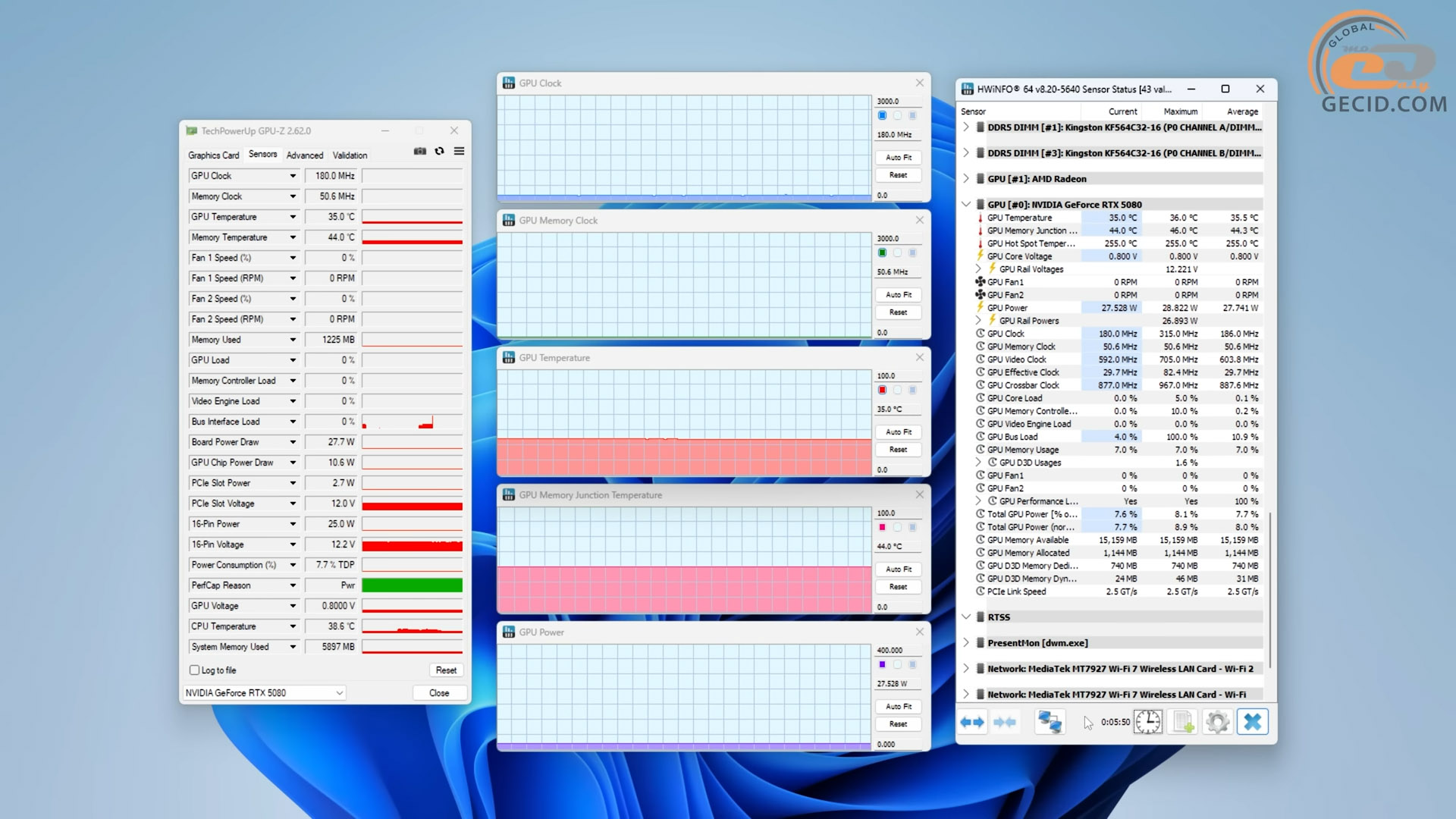The height and width of the screenshot is (819, 1456).
Task: Open the GPU Clock sensor dropdown in GPU-Z
Action: pyautogui.click(x=293, y=176)
